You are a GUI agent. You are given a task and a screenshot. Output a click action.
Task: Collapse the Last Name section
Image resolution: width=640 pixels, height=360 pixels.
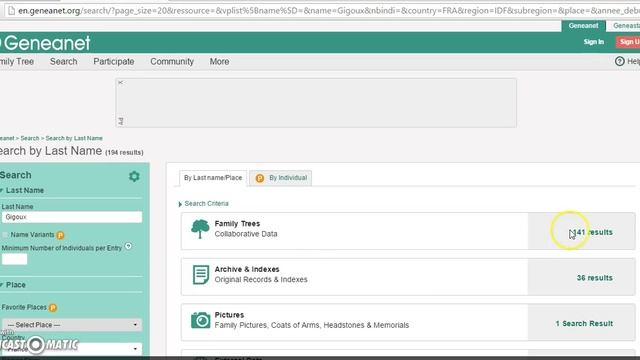[x=22, y=190]
